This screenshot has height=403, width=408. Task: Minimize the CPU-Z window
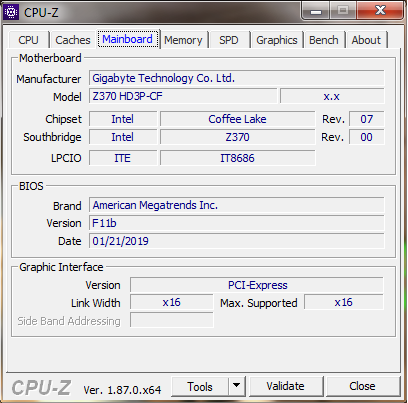tap(315, 11)
